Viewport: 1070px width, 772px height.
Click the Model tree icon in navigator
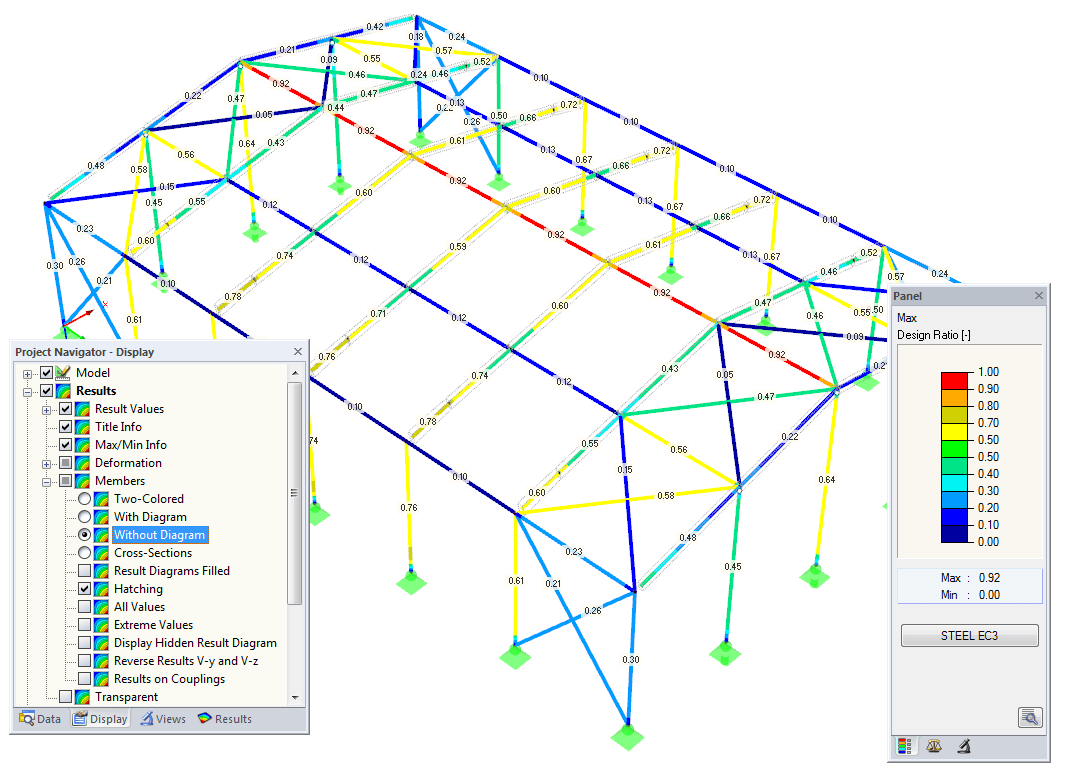62,372
